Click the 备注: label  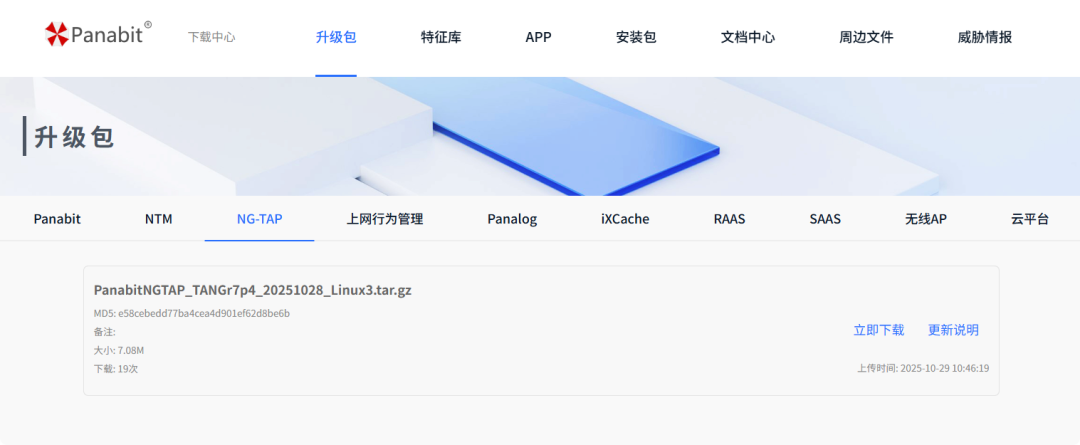[105, 332]
